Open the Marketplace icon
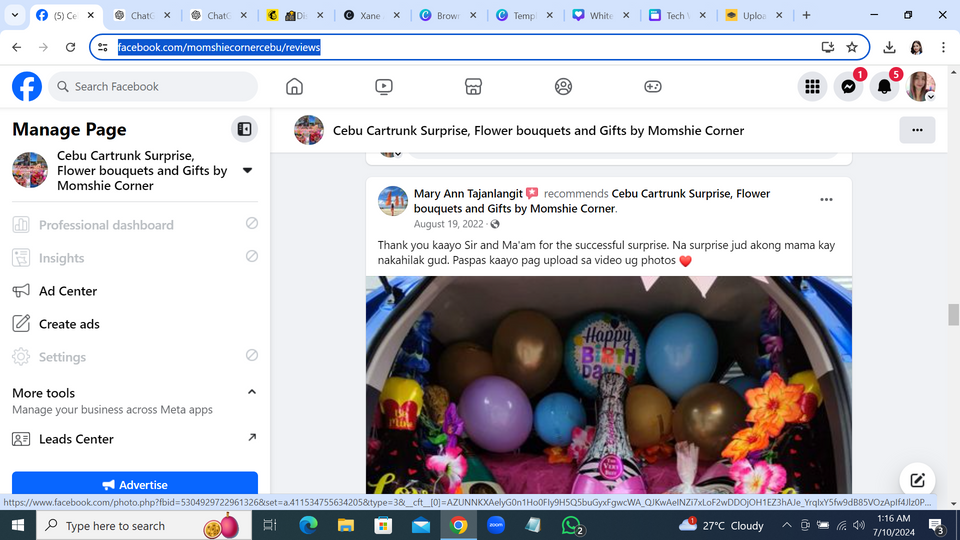The image size is (960, 540). [x=474, y=87]
